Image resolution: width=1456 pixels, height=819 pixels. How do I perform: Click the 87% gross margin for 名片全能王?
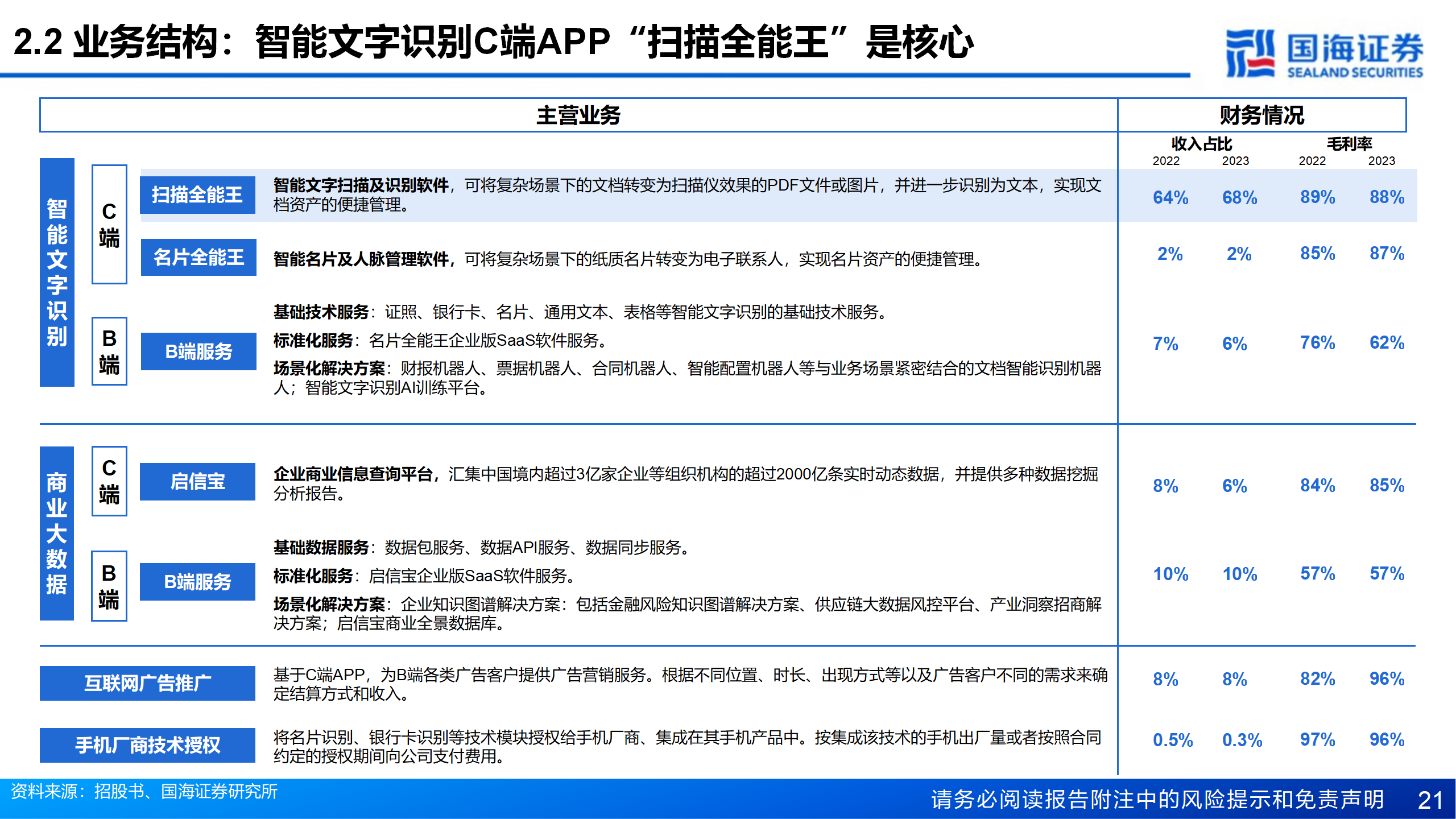(x=1387, y=253)
